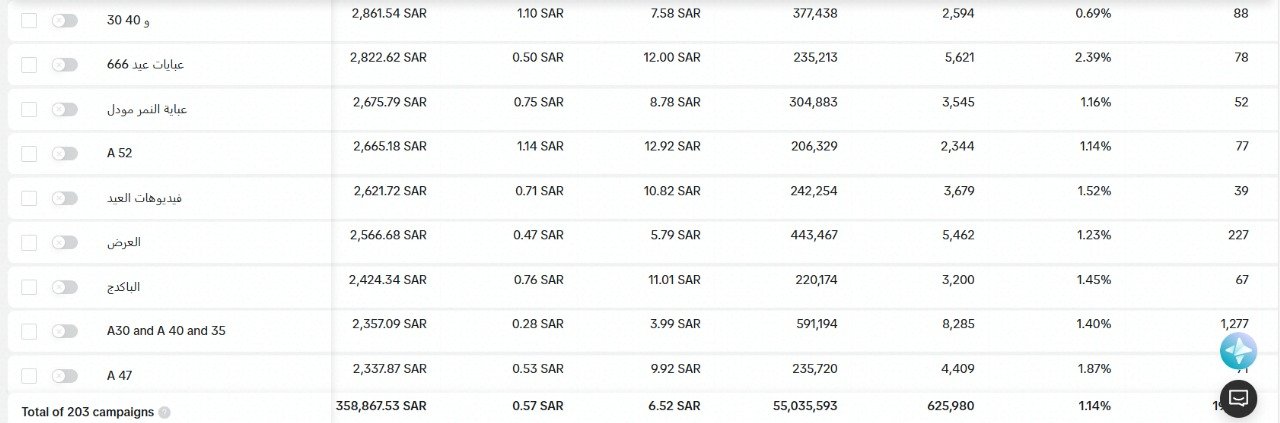Open the الباكدج campaign name
1280x423 pixels.
[124, 287]
